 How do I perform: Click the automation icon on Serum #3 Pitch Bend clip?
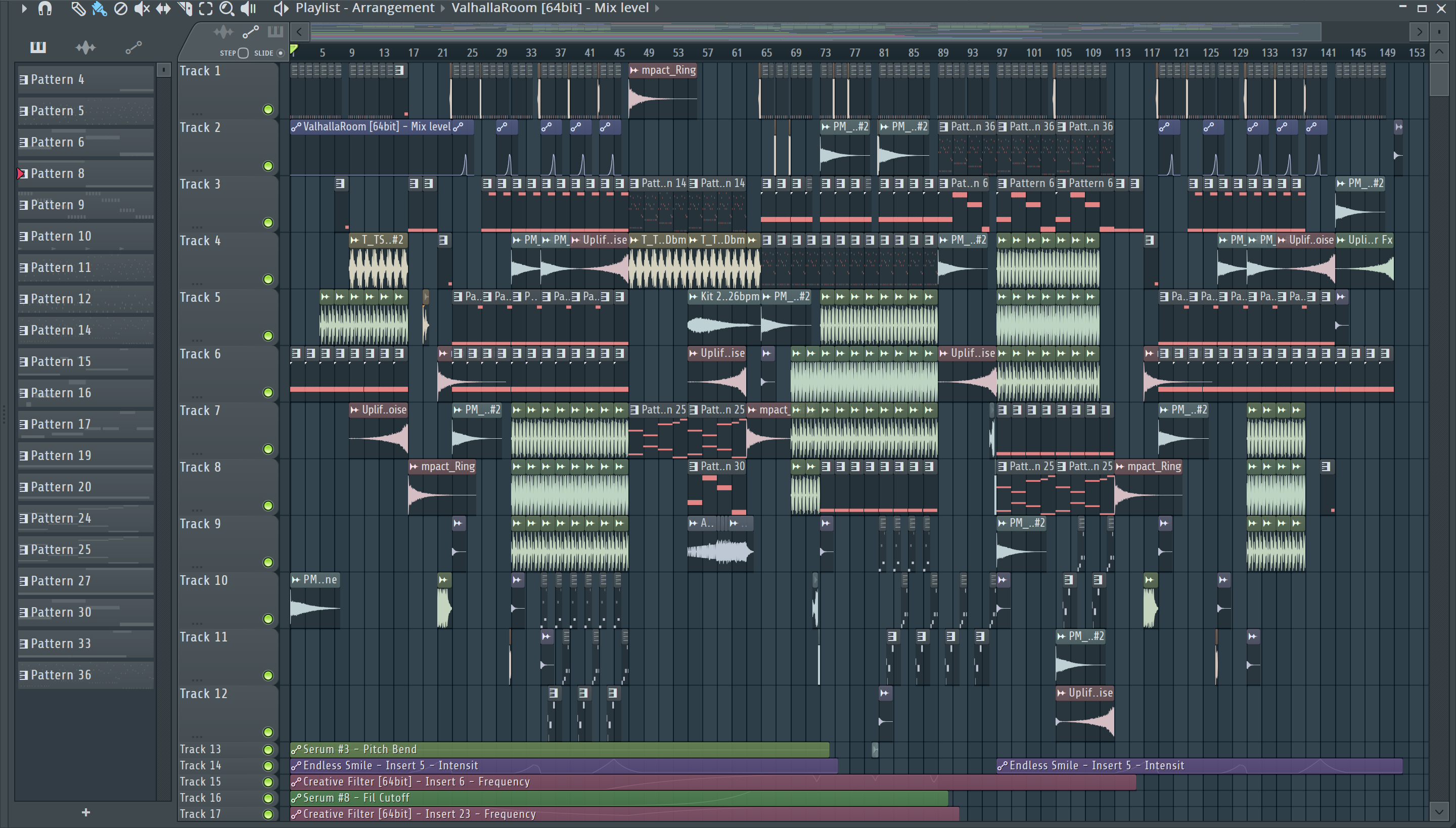pyautogui.click(x=296, y=750)
